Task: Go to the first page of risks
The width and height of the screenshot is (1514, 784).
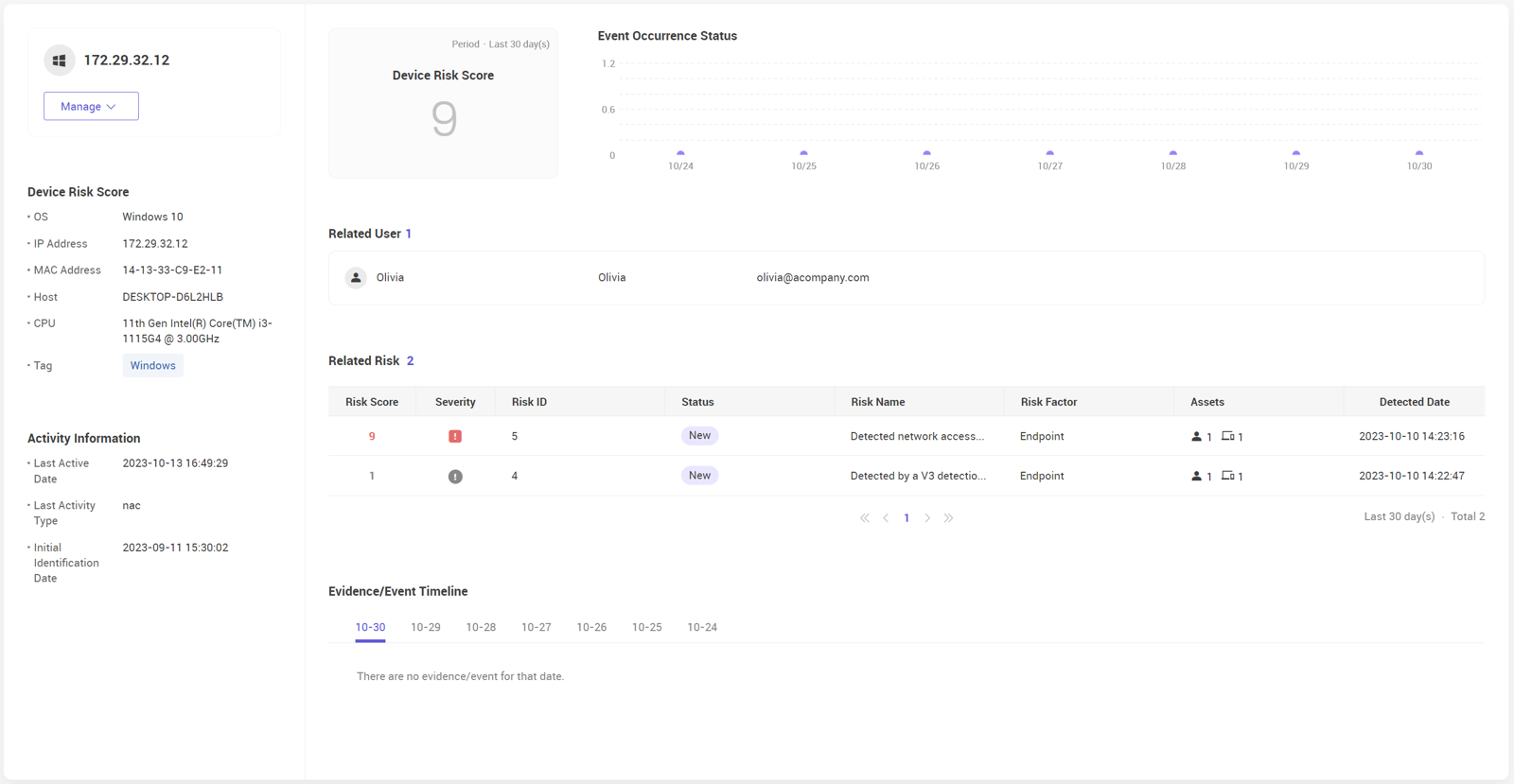Action: coord(865,518)
